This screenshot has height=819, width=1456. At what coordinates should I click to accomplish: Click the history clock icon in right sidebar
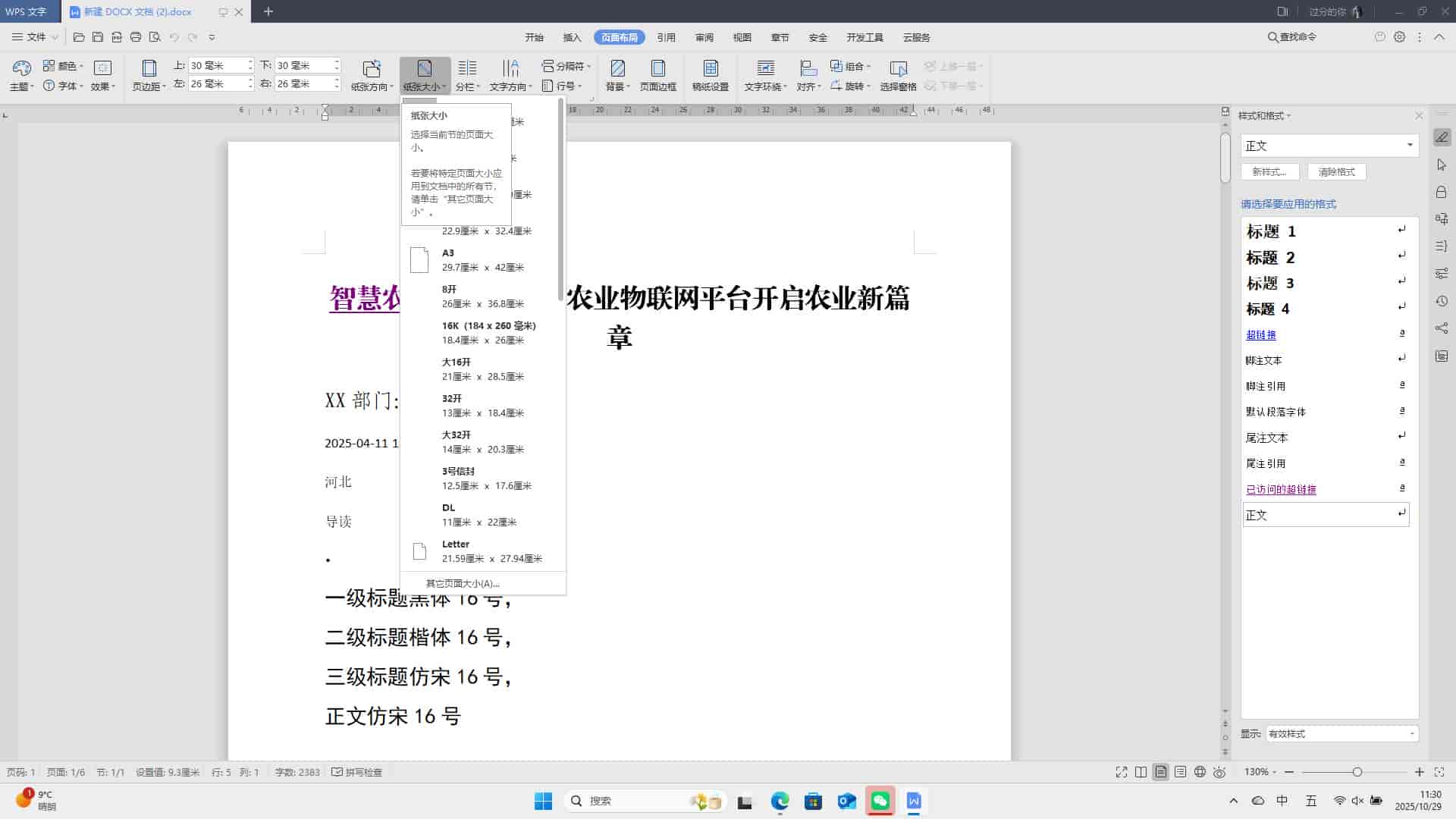(1442, 301)
